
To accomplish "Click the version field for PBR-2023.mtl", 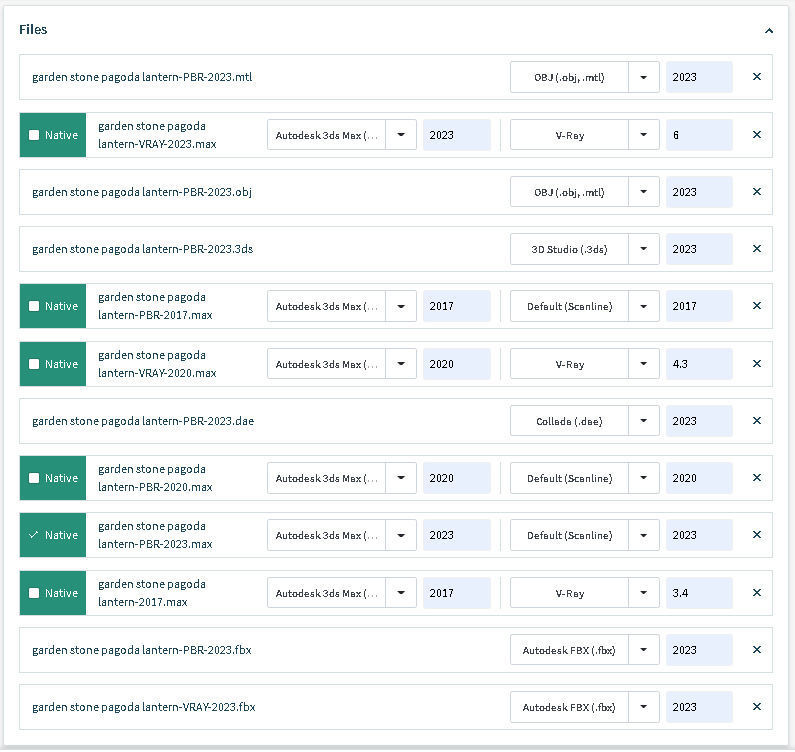I will tap(699, 77).
